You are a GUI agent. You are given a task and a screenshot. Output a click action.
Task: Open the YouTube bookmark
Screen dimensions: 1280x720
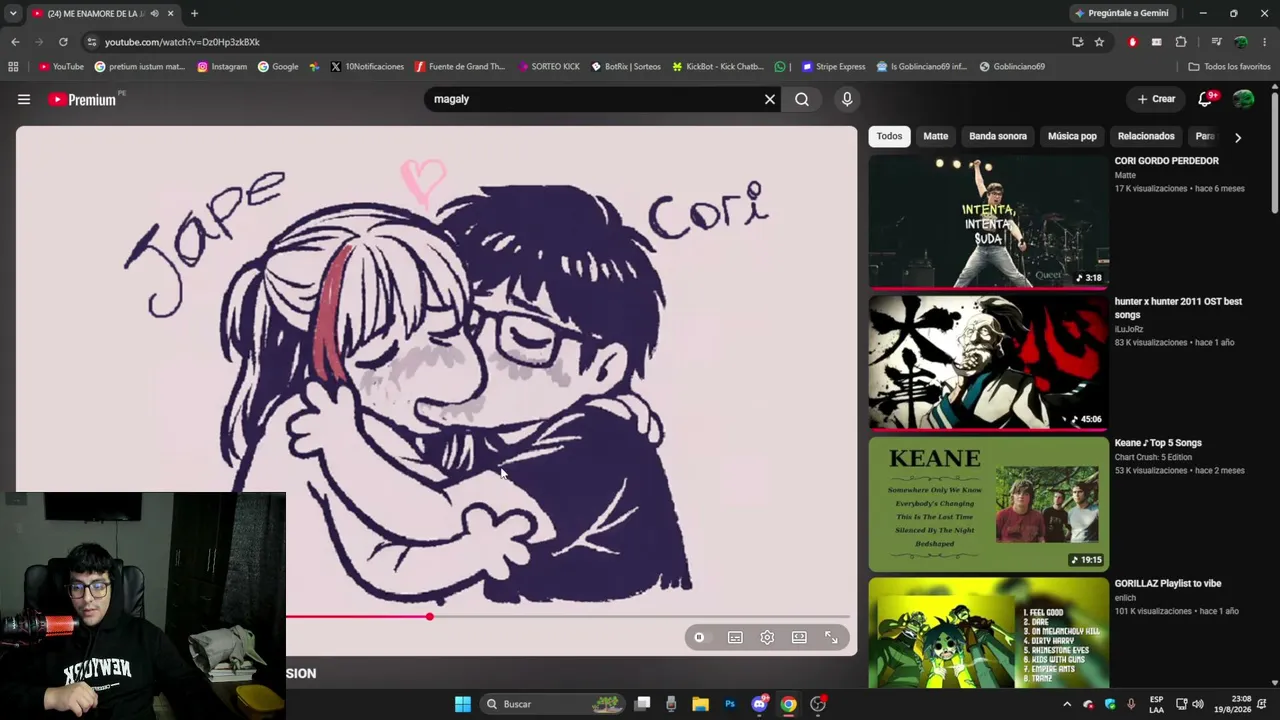coord(61,67)
